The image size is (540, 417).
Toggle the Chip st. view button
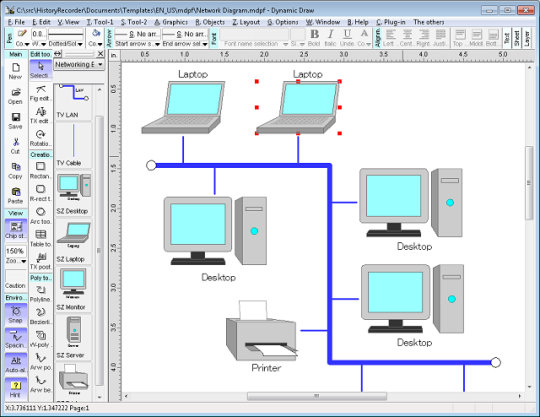pyautogui.click(x=15, y=230)
